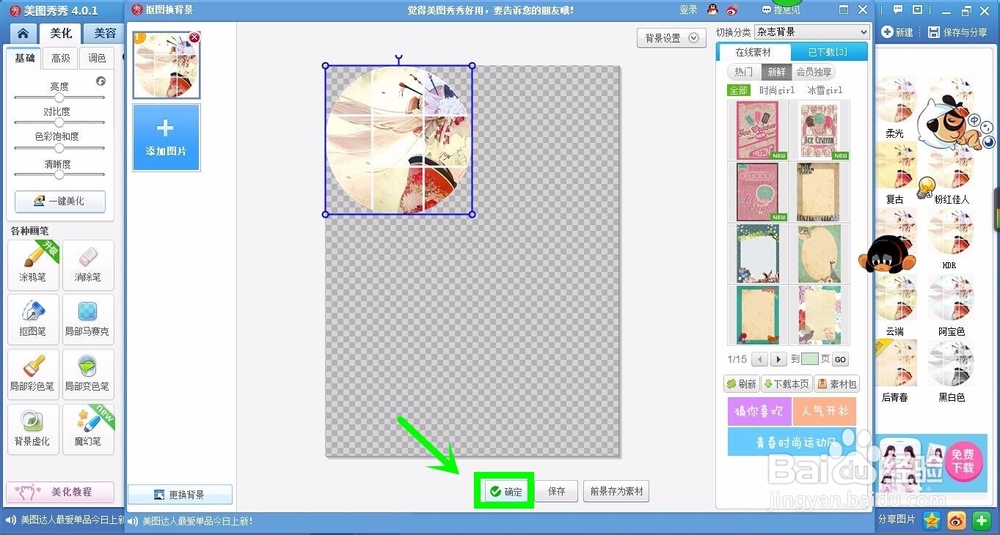Apply the 阿宝色 effect thumbnail
Screen dimensions: 1000x535
950,299
